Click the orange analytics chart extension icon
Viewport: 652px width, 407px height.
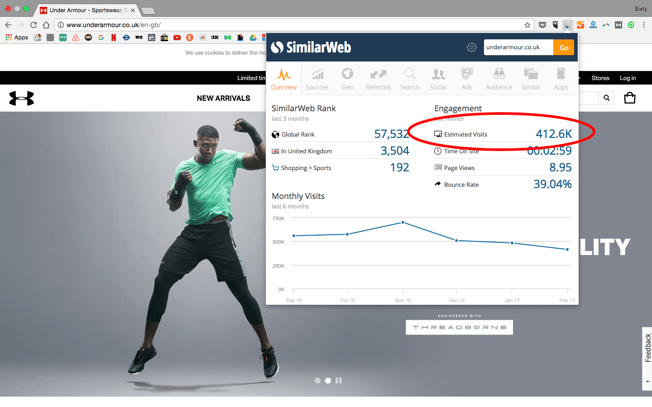580,25
